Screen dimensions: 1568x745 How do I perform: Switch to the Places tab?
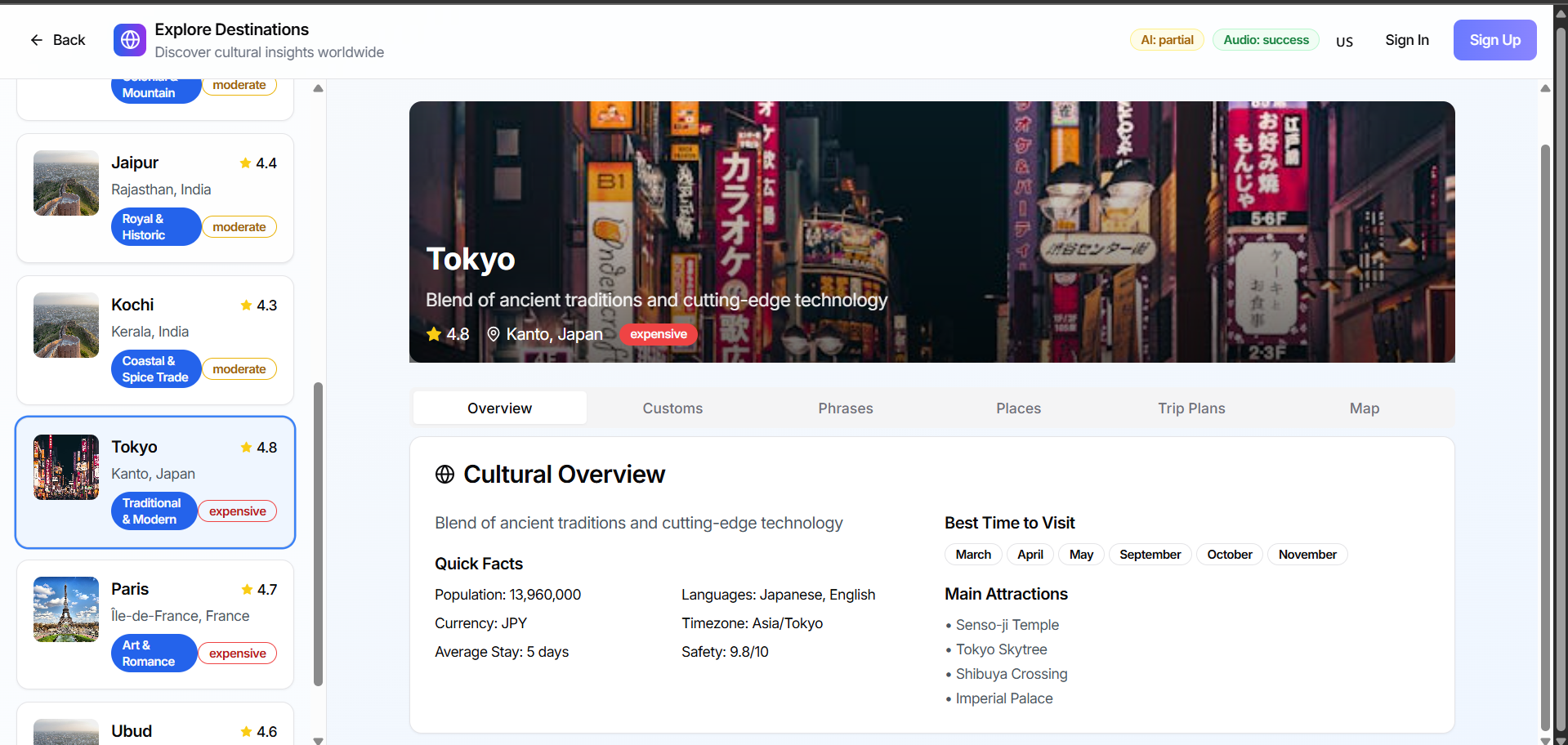click(1018, 408)
